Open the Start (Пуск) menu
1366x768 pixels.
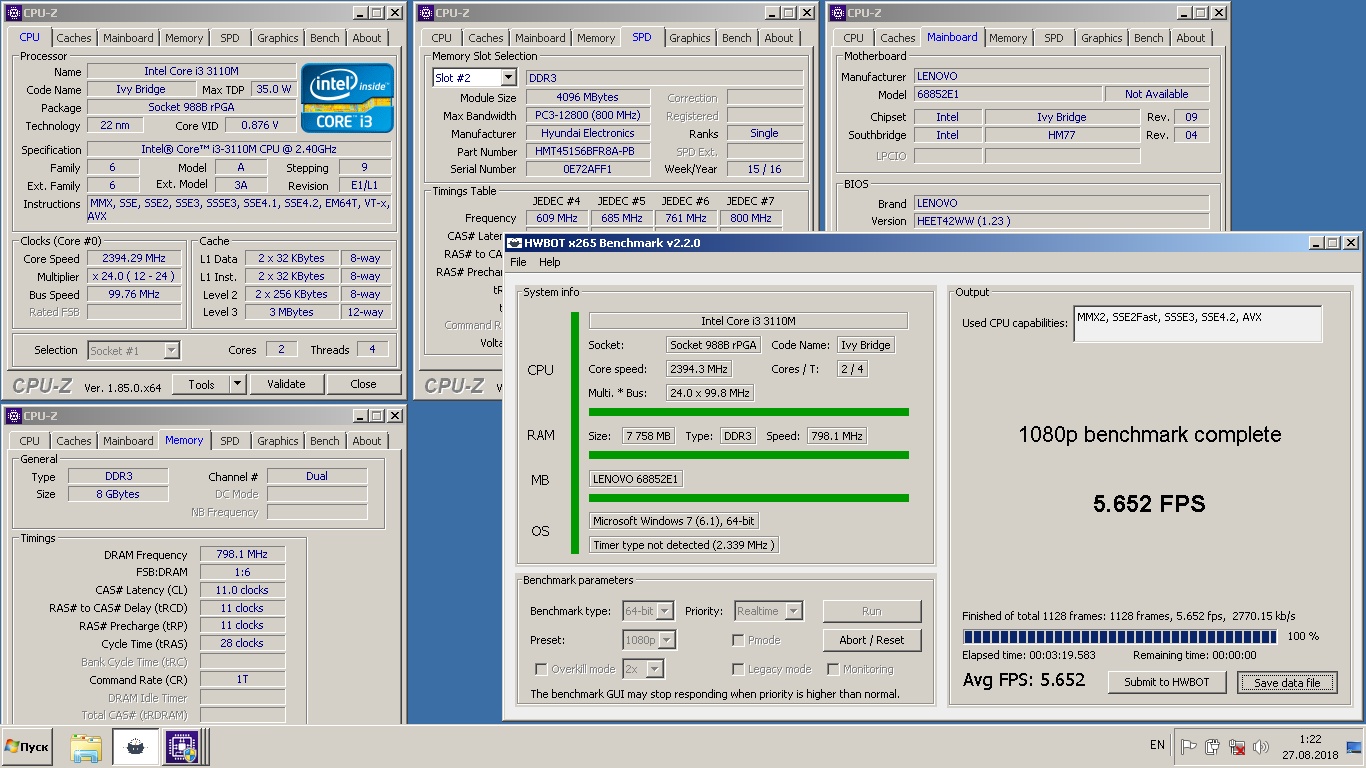(28, 747)
